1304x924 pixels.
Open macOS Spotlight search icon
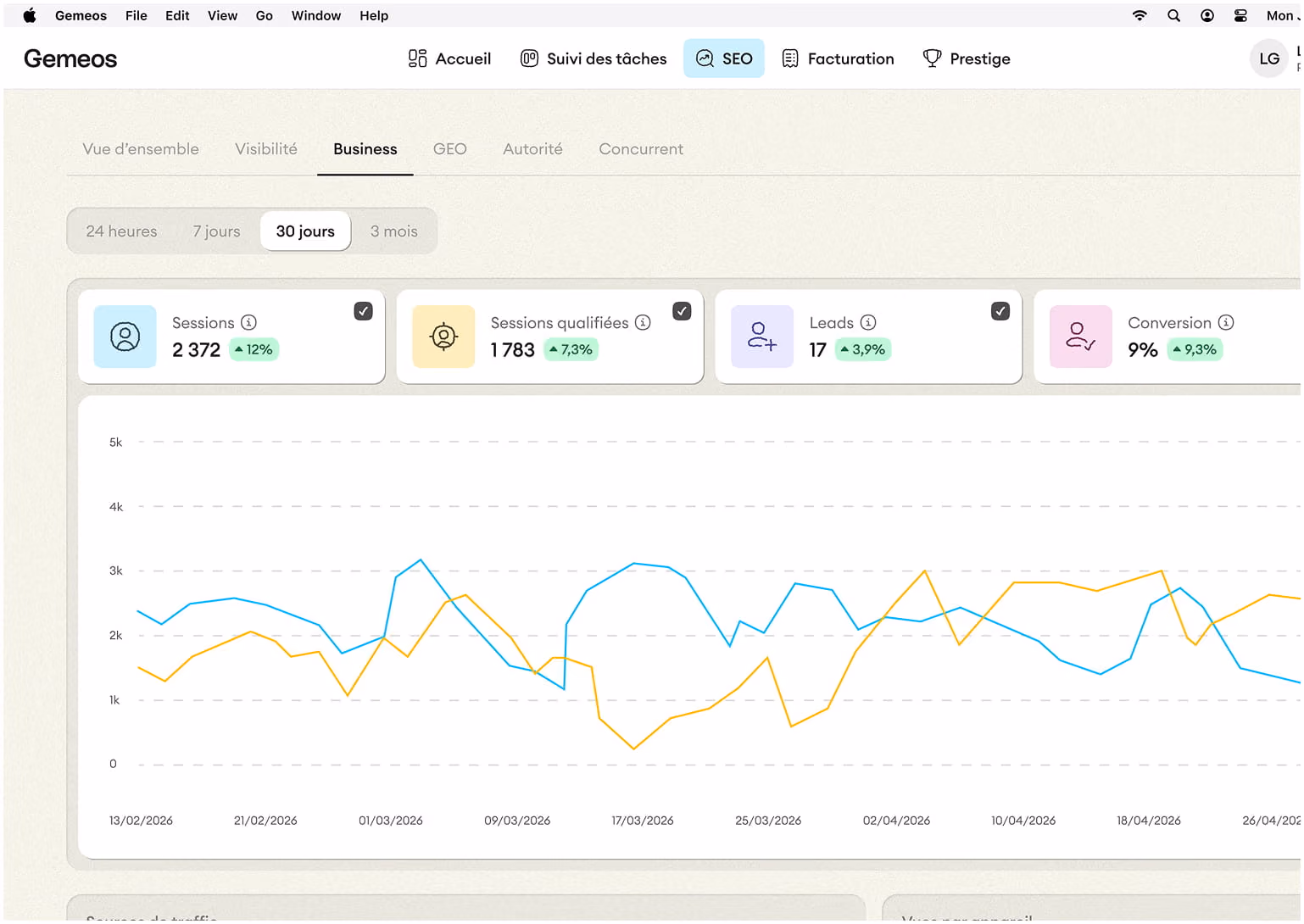click(x=1173, y=15)
